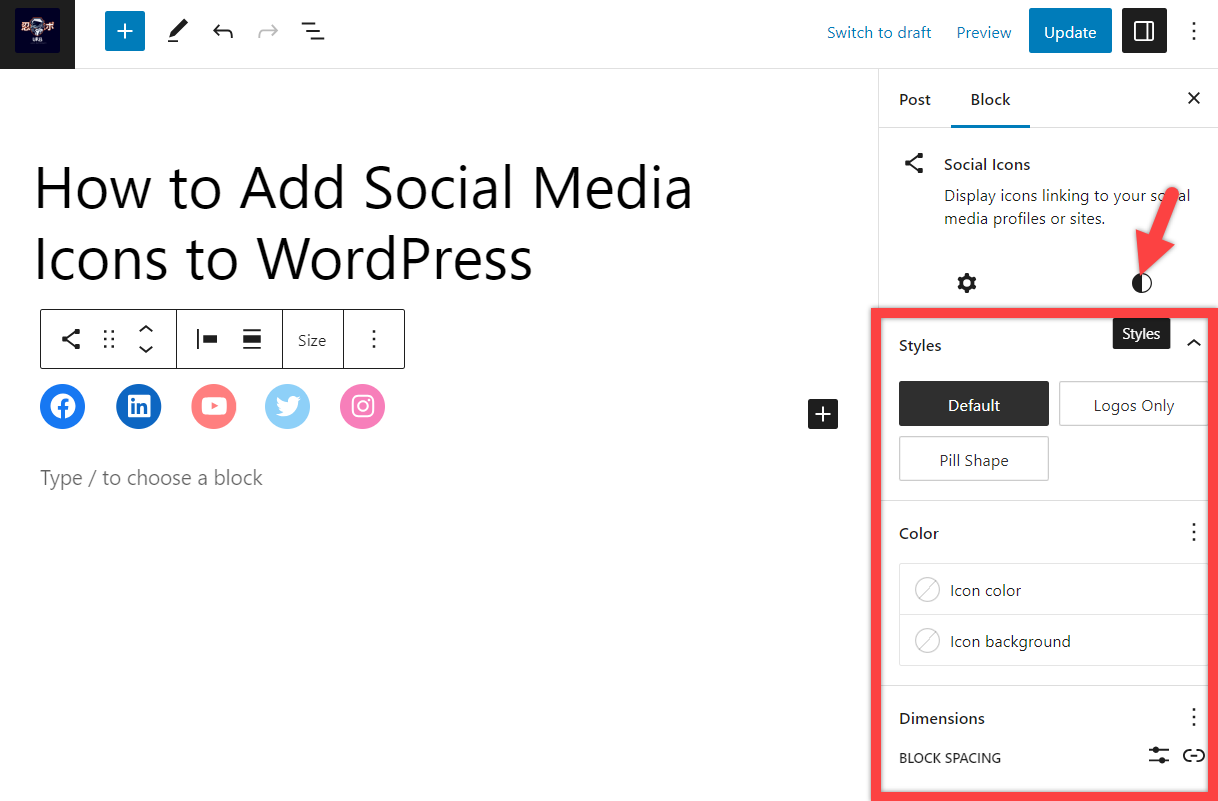Select the Facebook social icon
Screen dimensions: 1218x801
(63, 406)
